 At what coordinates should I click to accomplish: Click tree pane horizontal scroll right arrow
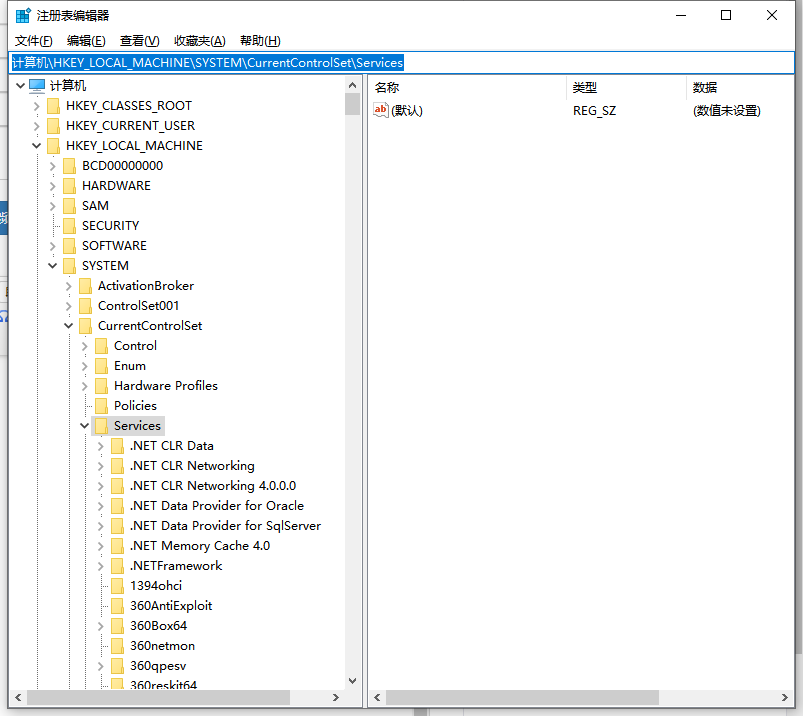click(x=335, y=698)
